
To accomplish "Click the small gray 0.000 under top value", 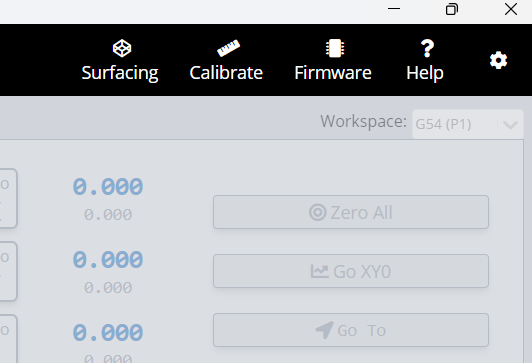I will [108, 215].
